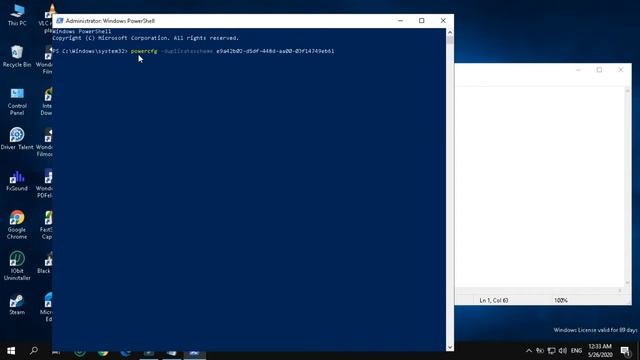
Task: Click Notepad vertical scrollbar up arrow
Action: coord(628,90)
